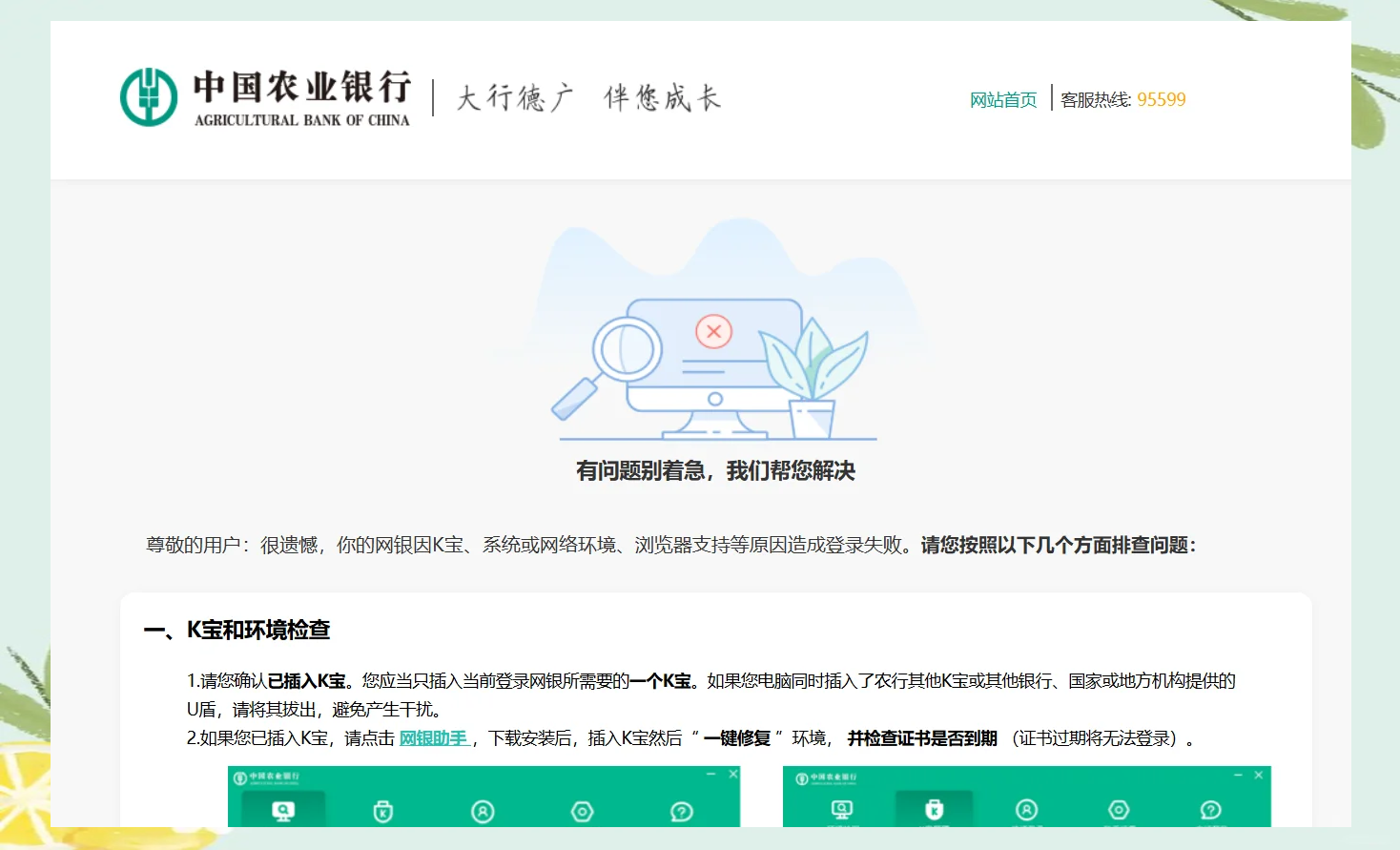
Task: Open the 网银助手 download link
Action: point(433,738)
